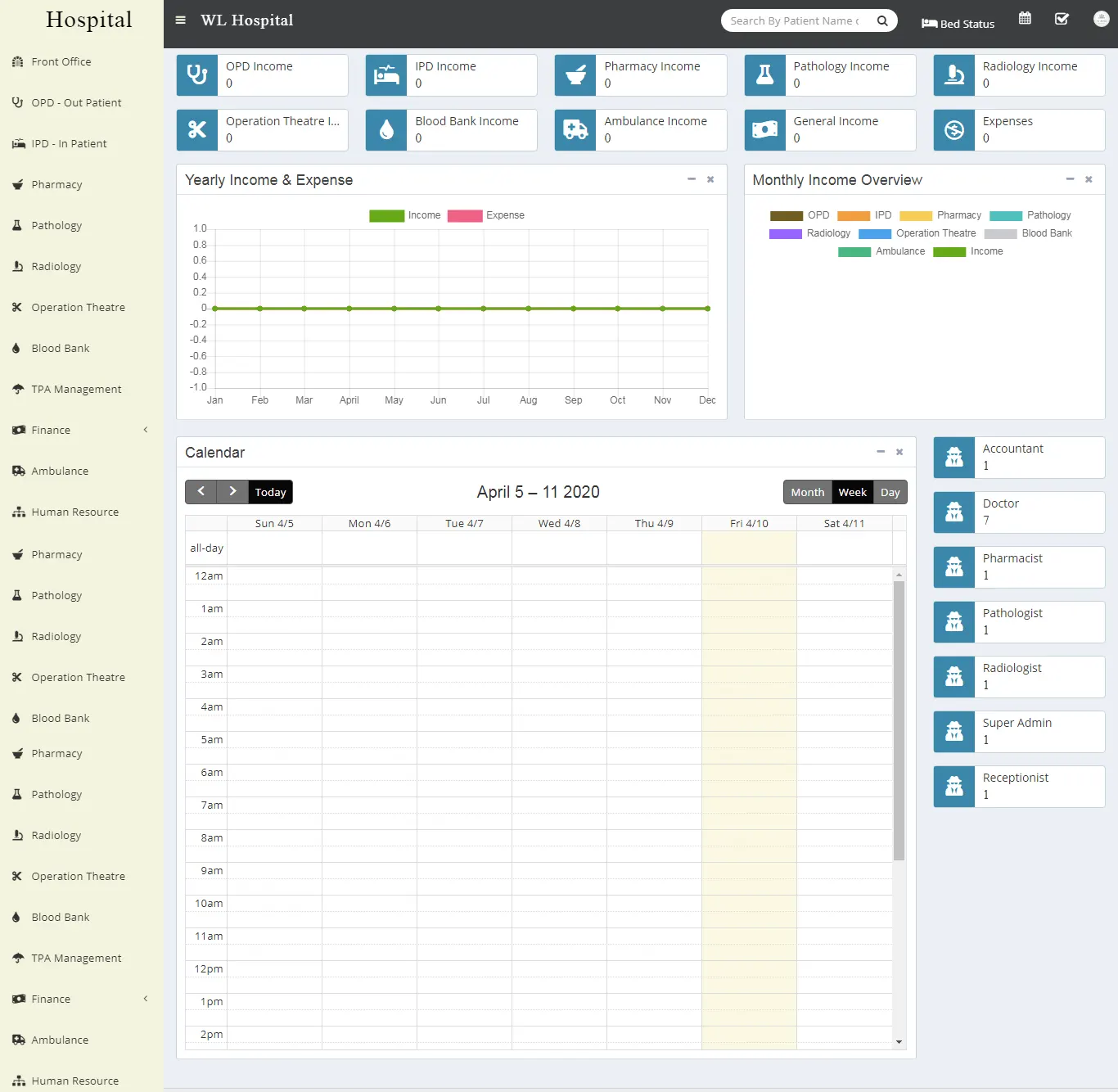Collapse the Calendar panel with minus icon
Screen dimensions: 1118x1092
pos(881,452)
